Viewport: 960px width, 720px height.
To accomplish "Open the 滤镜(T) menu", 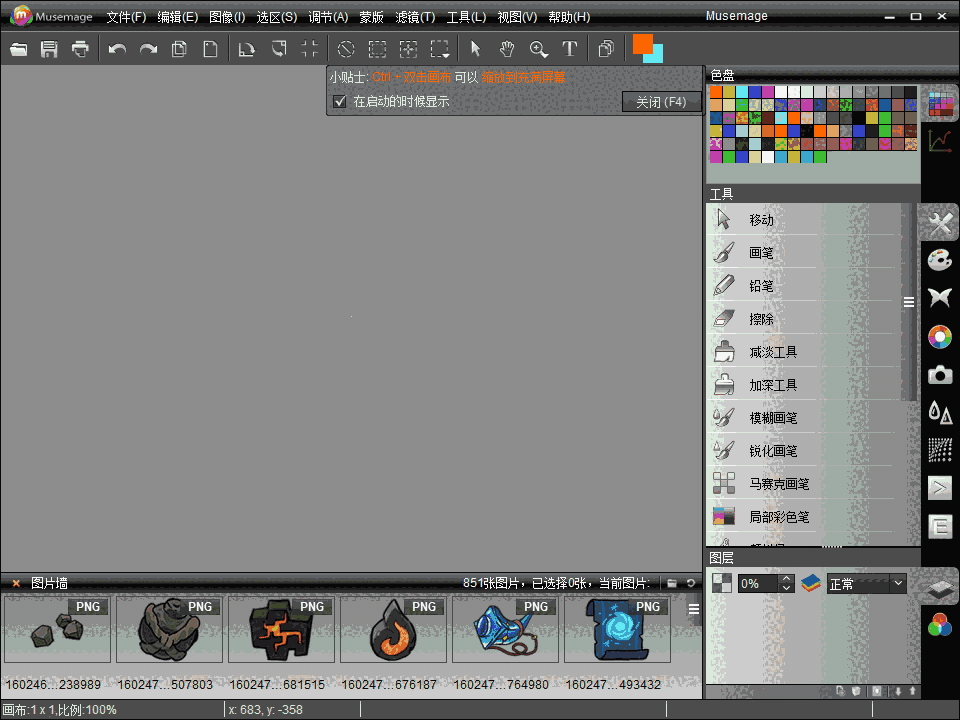I will [x=416, y=16].
